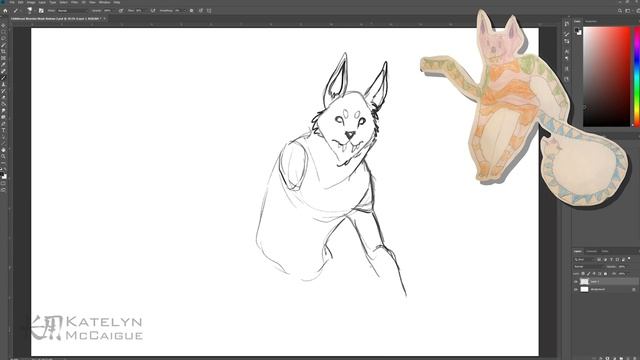The height and width of the screenshot is (360, 640).
Task: Toggle lock all padlock in Layers panel
Action: pyautogui.click(x=605, y=273)
